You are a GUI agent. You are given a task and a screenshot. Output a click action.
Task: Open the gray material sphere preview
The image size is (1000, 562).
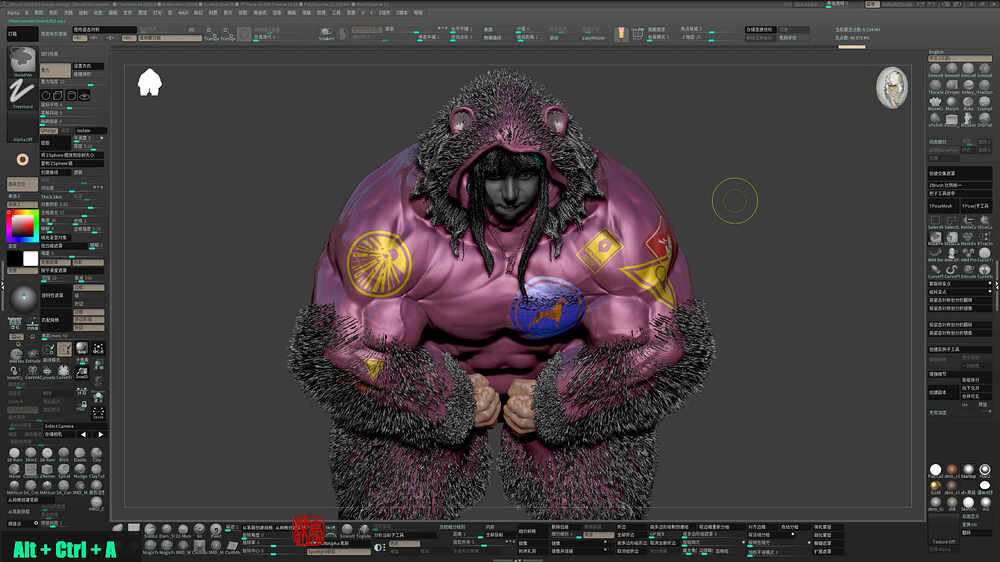pos(24,298)
